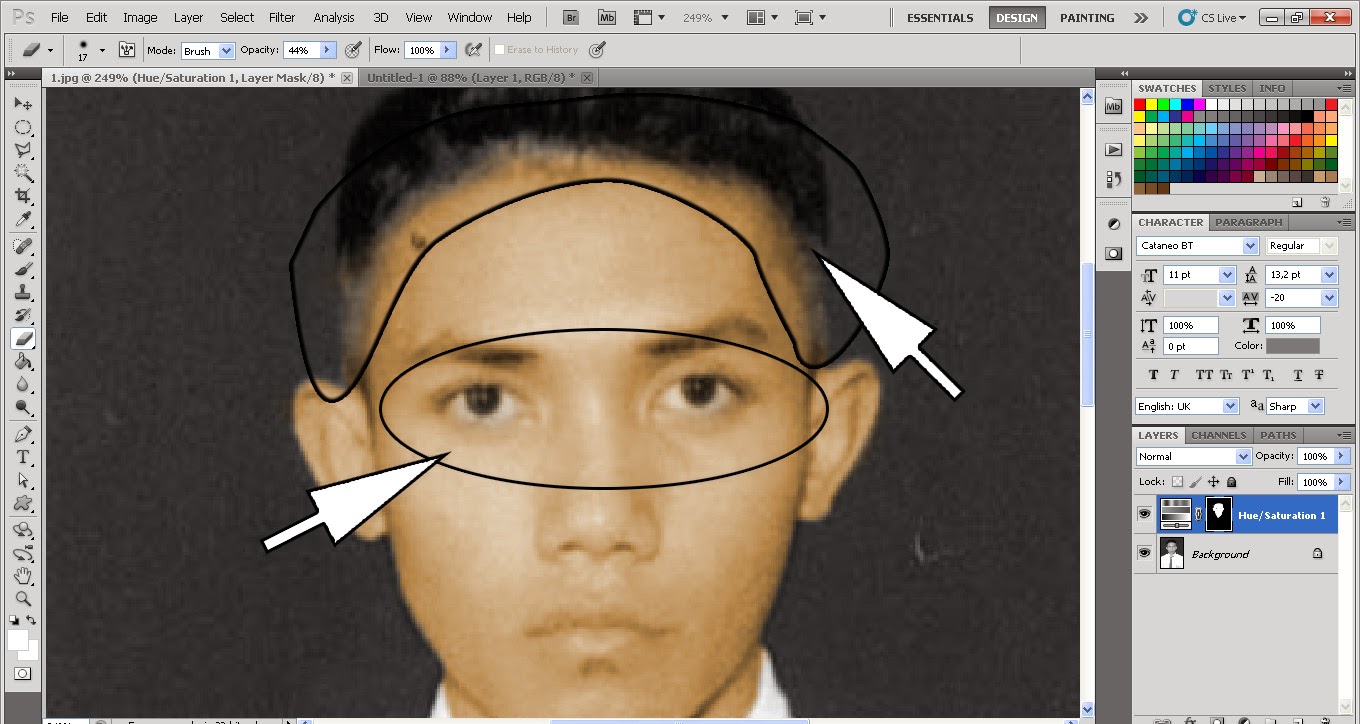Open the Analysis menu

tap(334, 17)
